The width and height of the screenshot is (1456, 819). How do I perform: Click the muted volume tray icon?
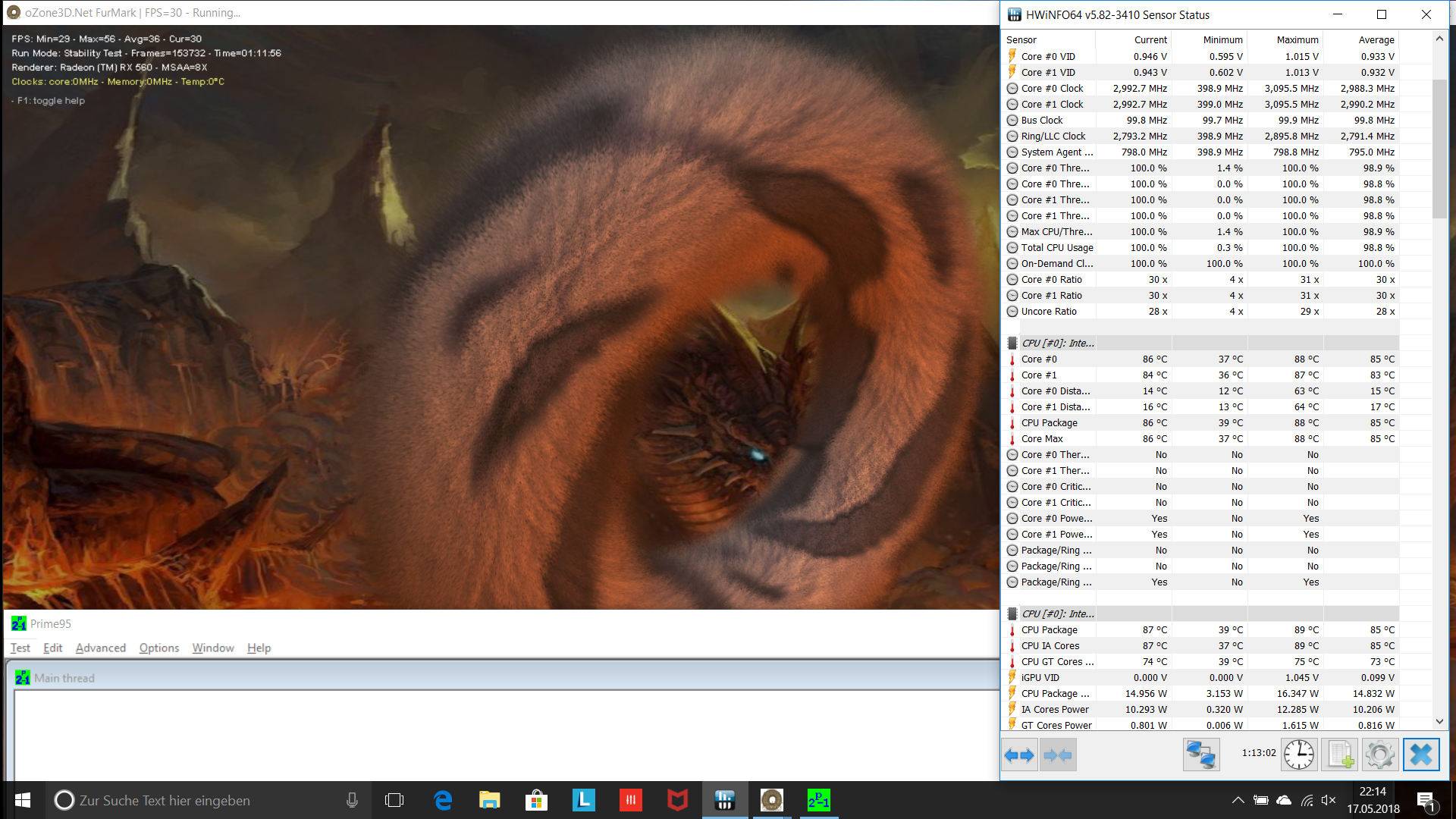click(1329, 800)
